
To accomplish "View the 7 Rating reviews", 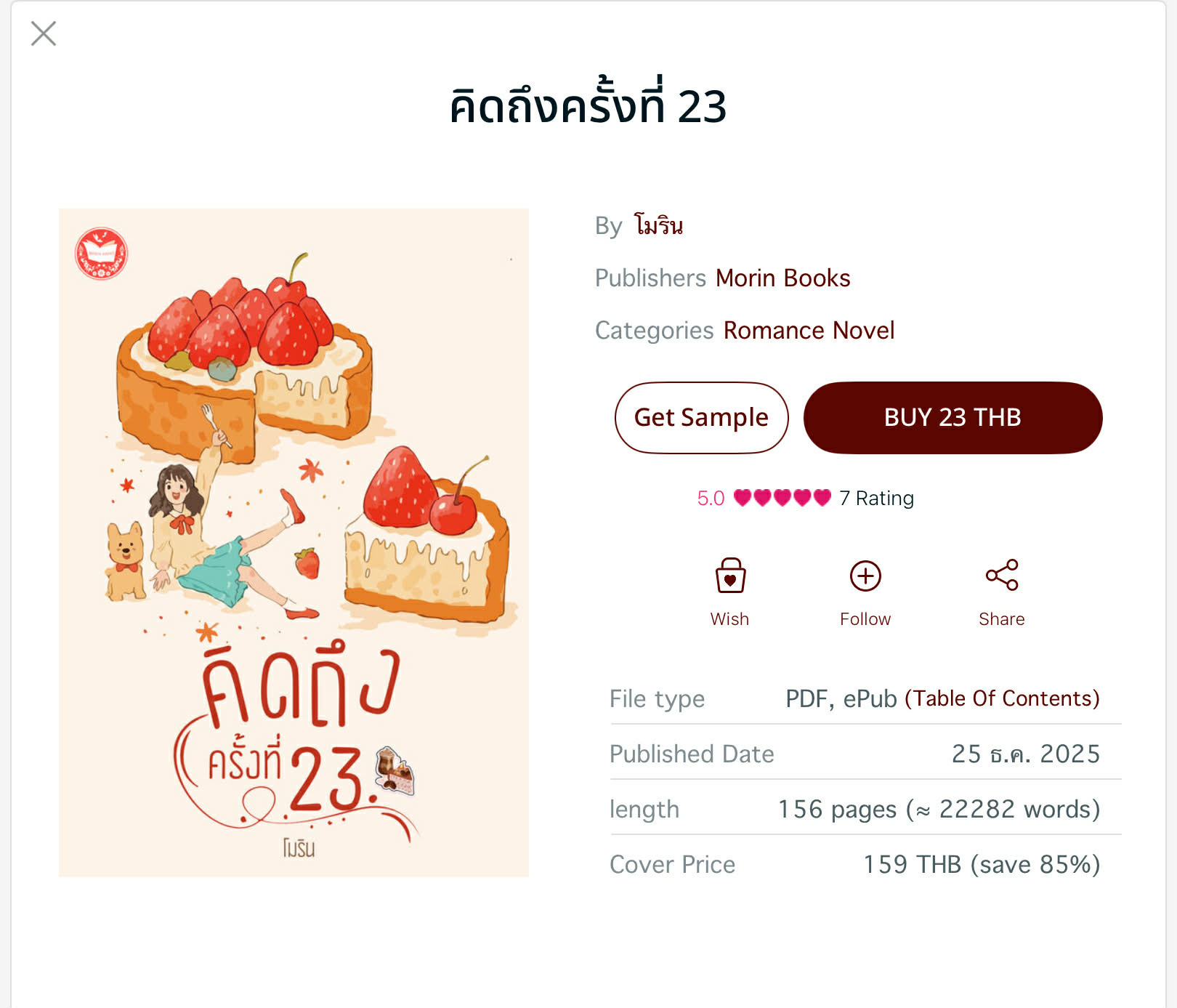I will pos(876,499).
